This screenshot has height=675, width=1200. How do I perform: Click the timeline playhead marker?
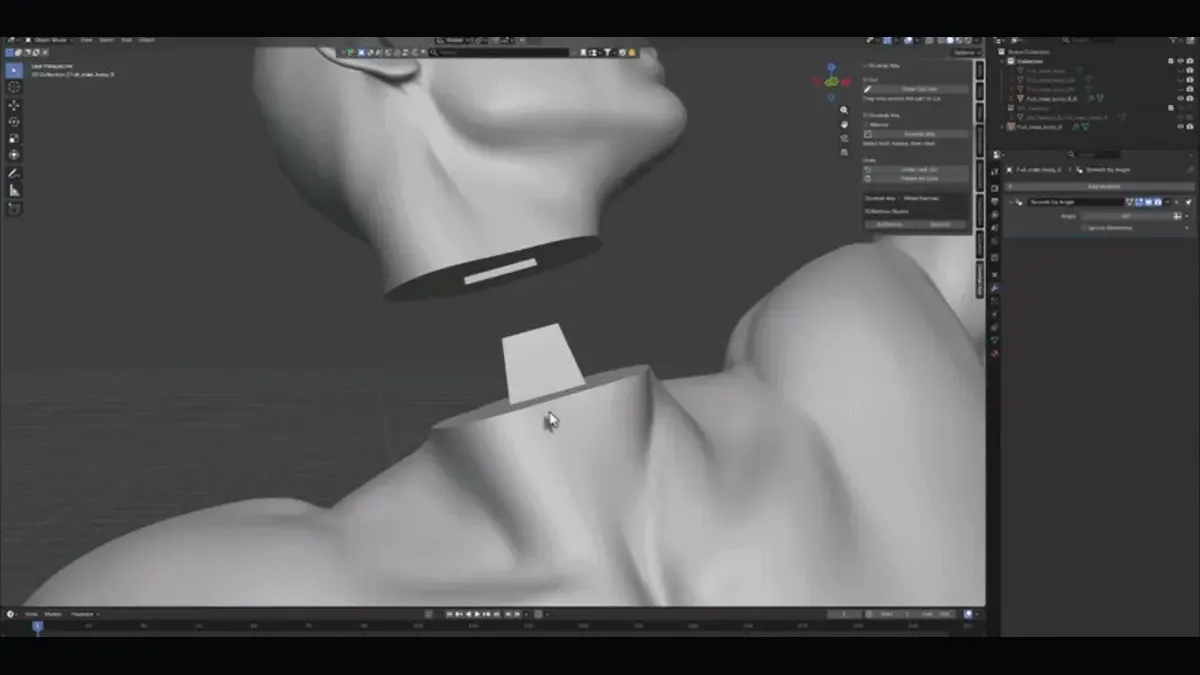click(x=37, y=625)
